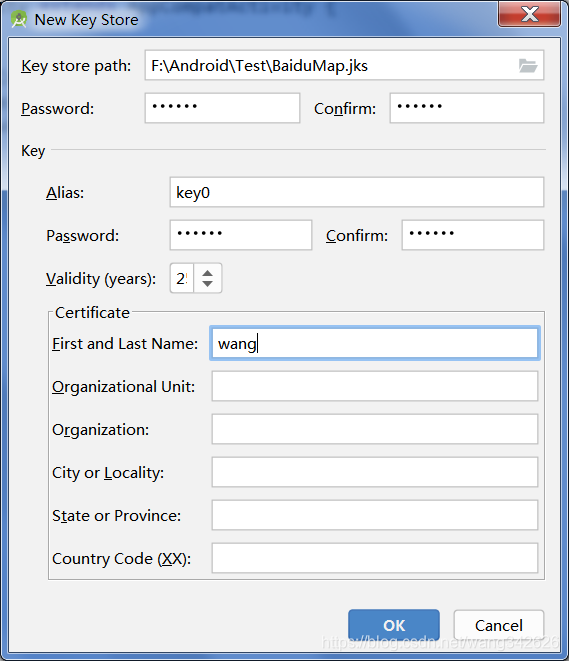Click the 'Certificate' group heading

click(x=92, y=313)
